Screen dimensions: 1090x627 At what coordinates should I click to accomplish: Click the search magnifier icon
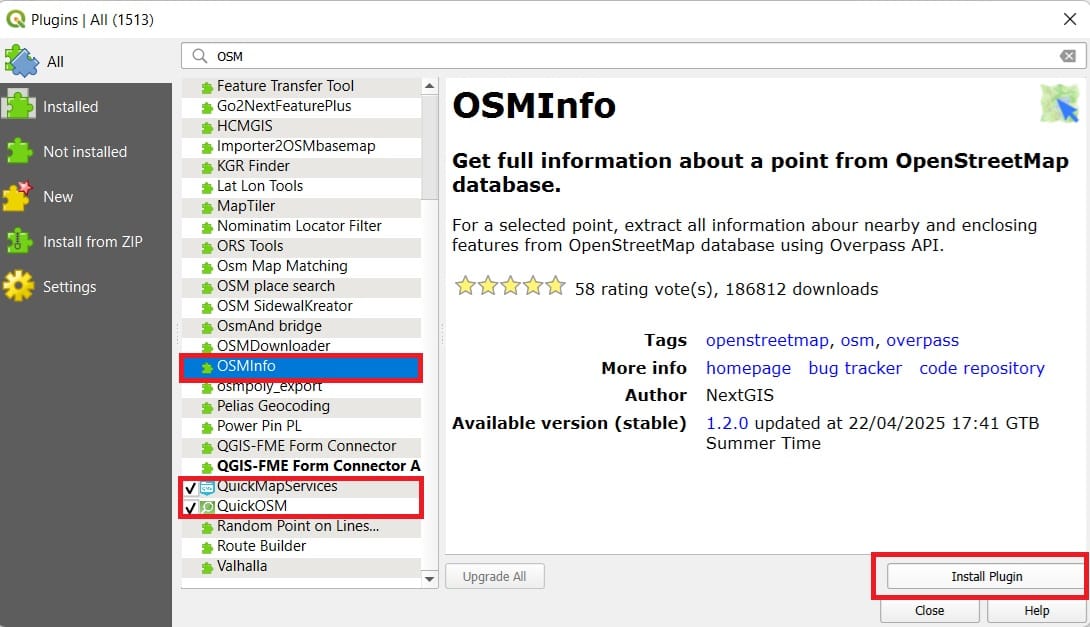200,56
